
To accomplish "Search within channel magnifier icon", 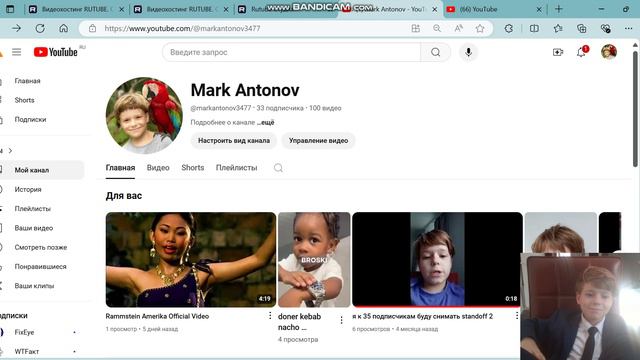I will click(278, 168).
